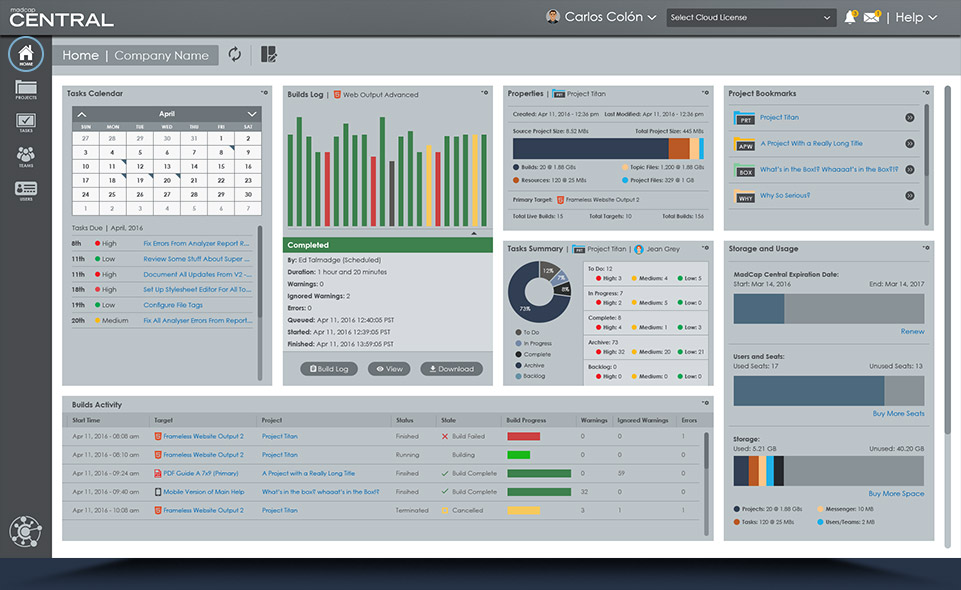Open Tasks Calendar widget settings gear

264,93
